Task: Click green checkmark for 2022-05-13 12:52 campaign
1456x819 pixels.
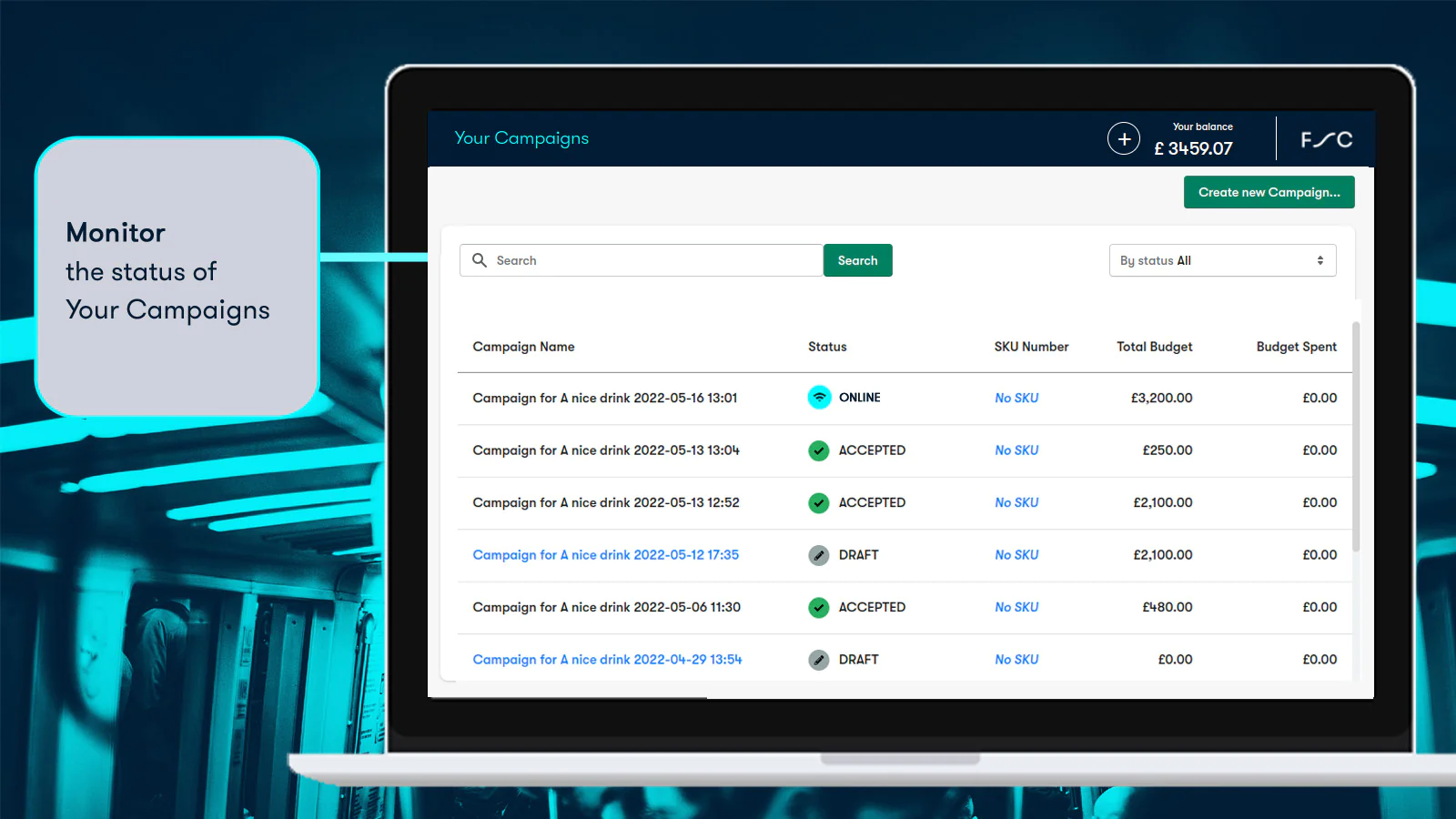Action: (x=819, y=502)
